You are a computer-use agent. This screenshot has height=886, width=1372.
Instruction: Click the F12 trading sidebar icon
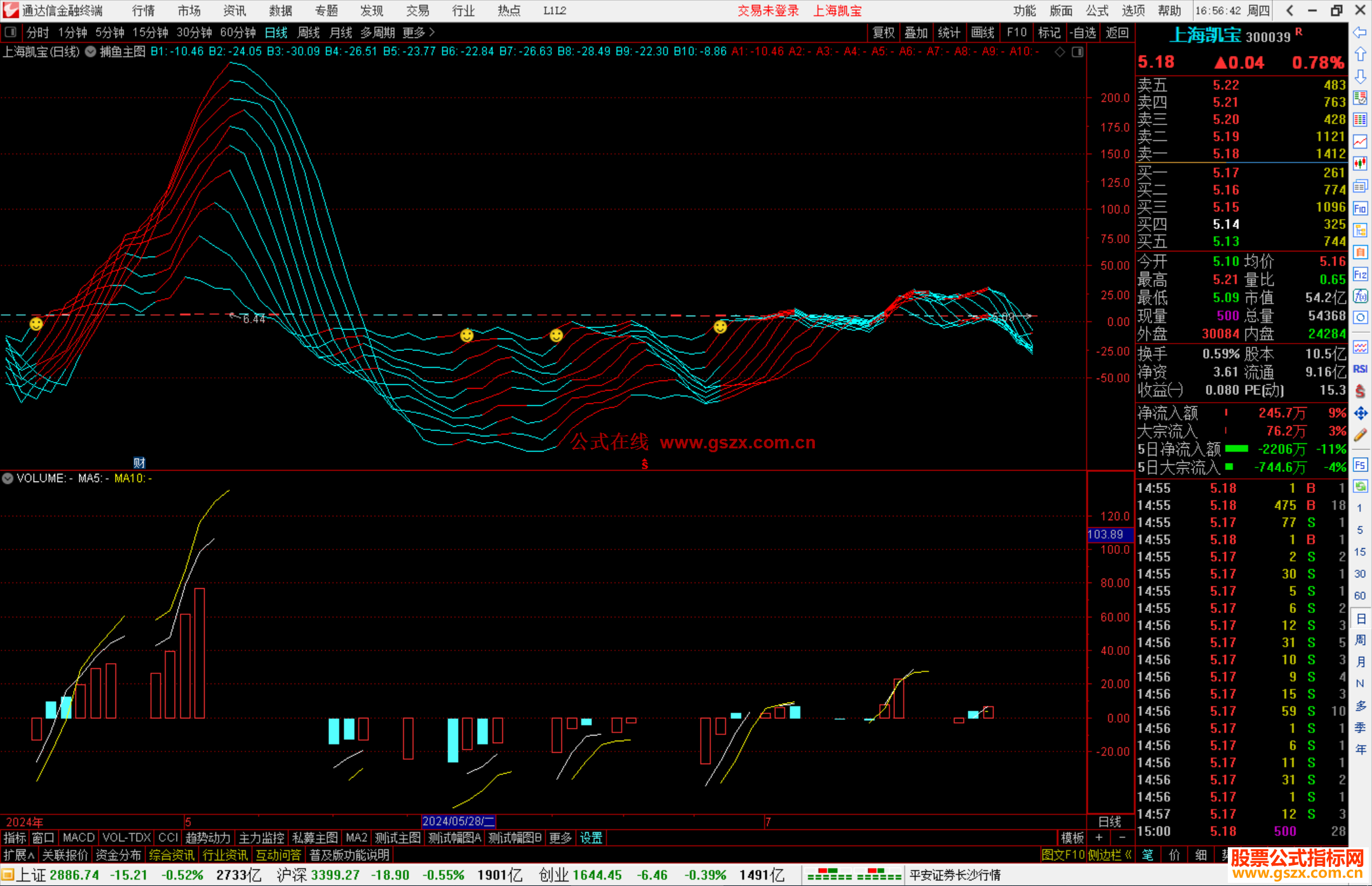click(1360, 274)
